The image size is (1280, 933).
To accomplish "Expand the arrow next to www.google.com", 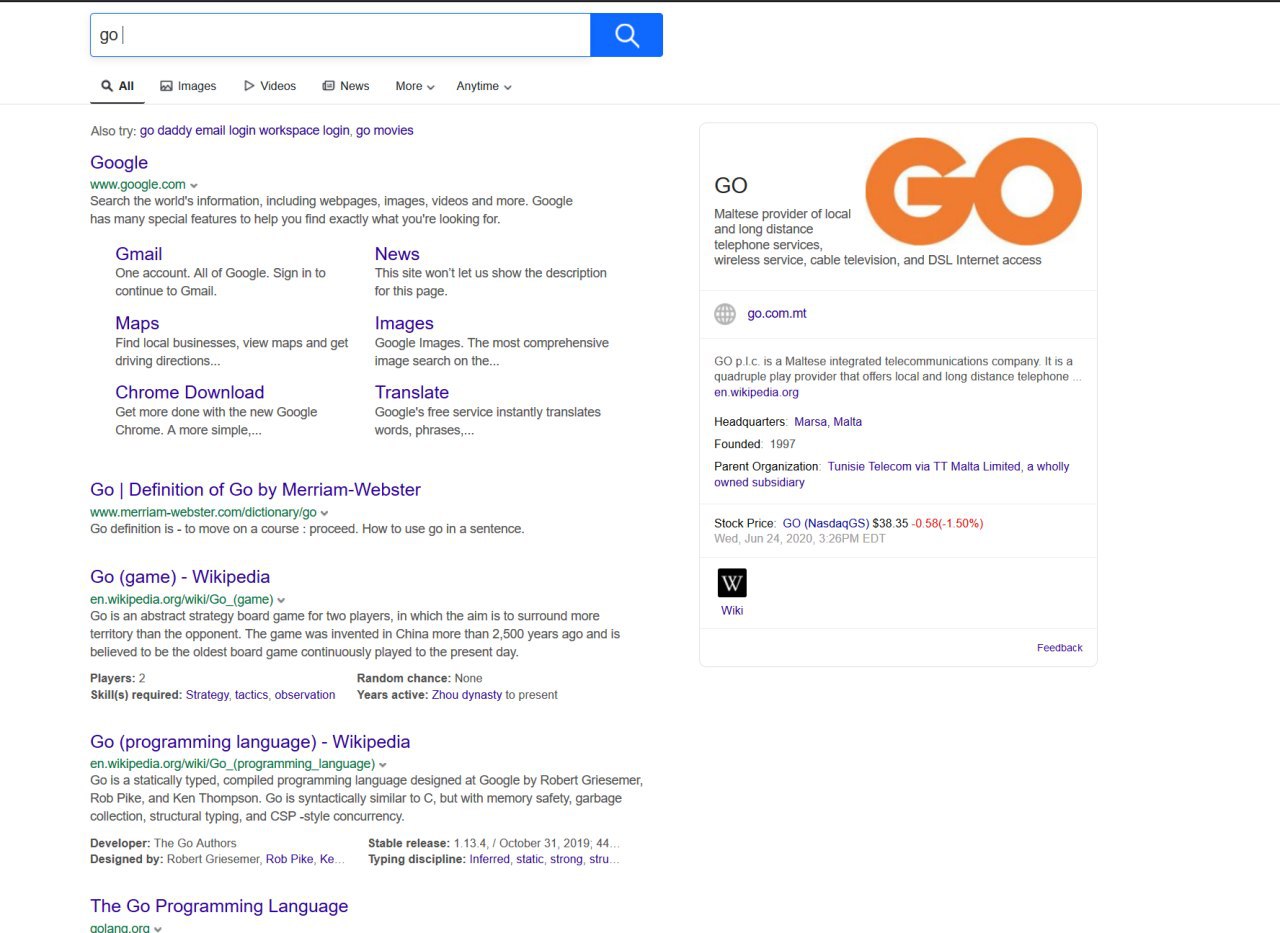I will click(194, 185).
